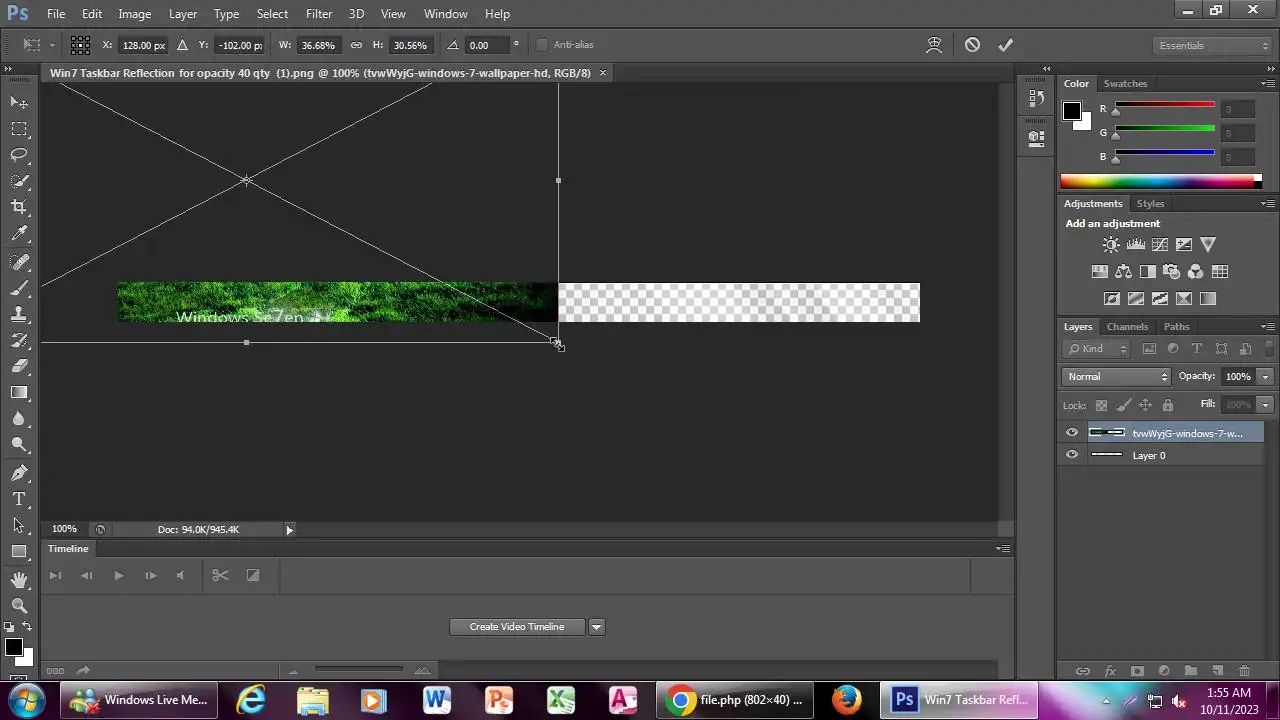Add a Curves adjustment

point(1160,245)
